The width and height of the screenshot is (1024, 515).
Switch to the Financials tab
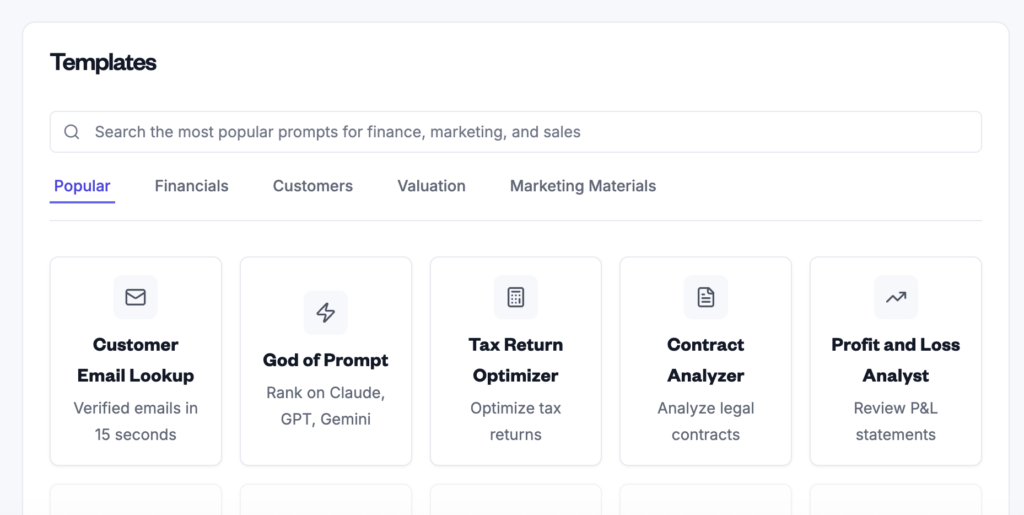click(x=191, y=186)
